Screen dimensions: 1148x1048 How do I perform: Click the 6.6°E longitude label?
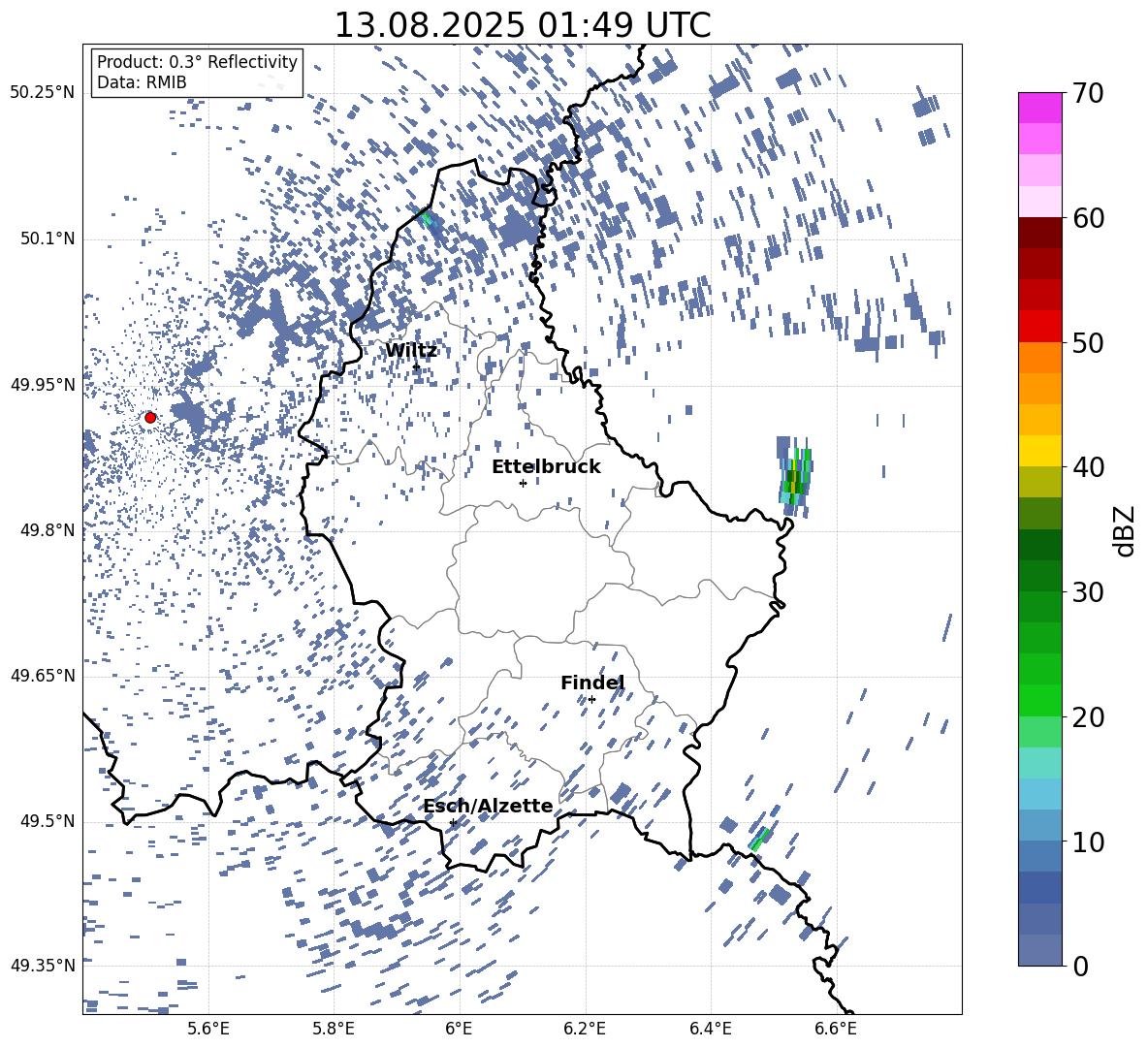(836, 1029)
